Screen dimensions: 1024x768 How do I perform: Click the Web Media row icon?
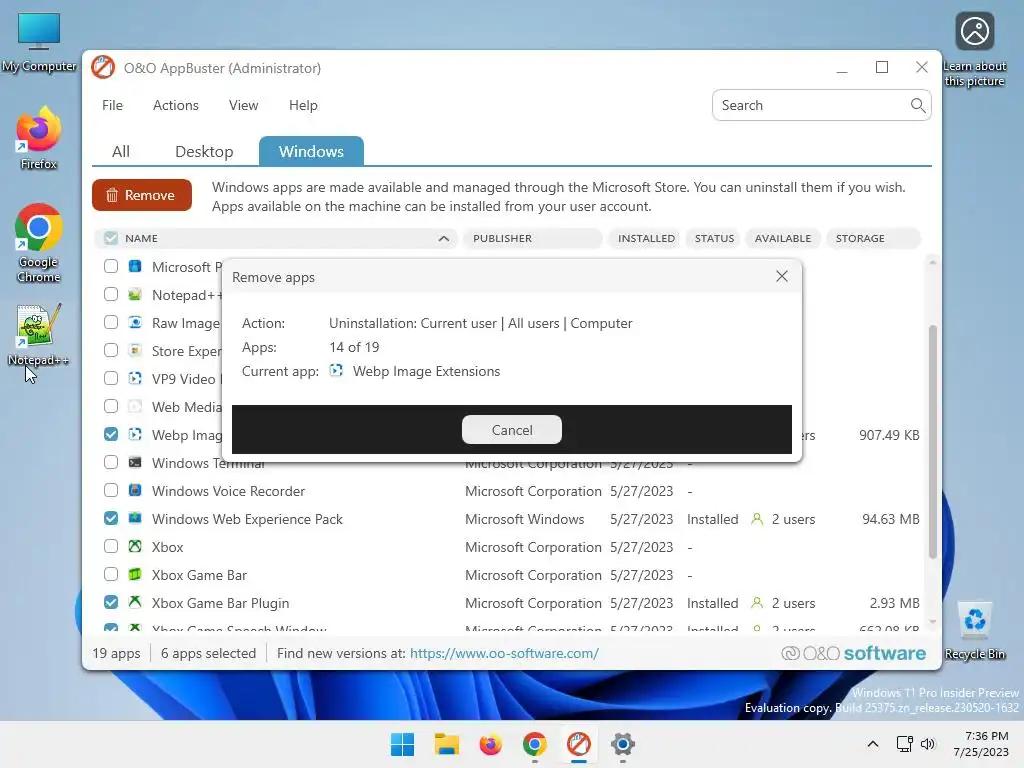coord(135,407)
